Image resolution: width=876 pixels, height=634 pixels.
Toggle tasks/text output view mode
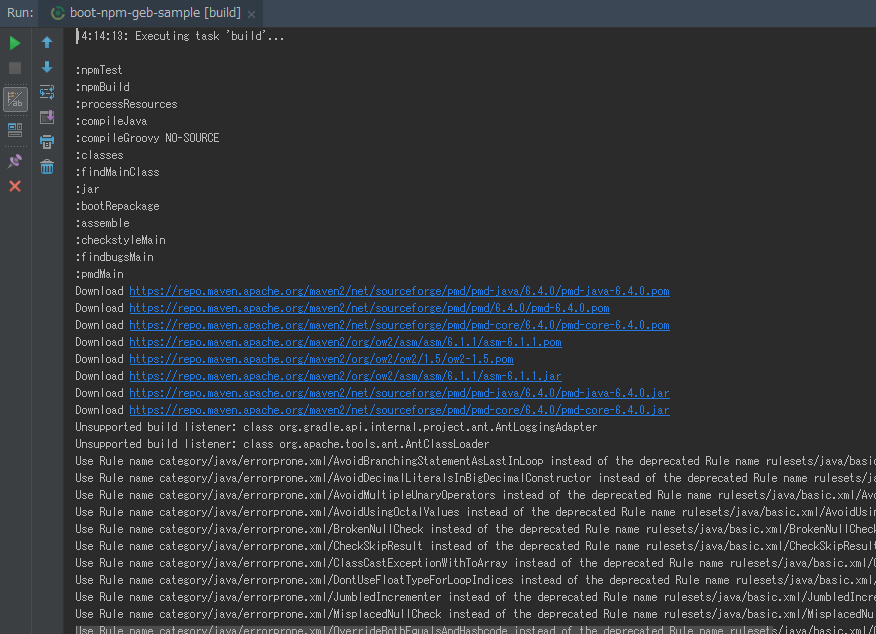point(15,99)
